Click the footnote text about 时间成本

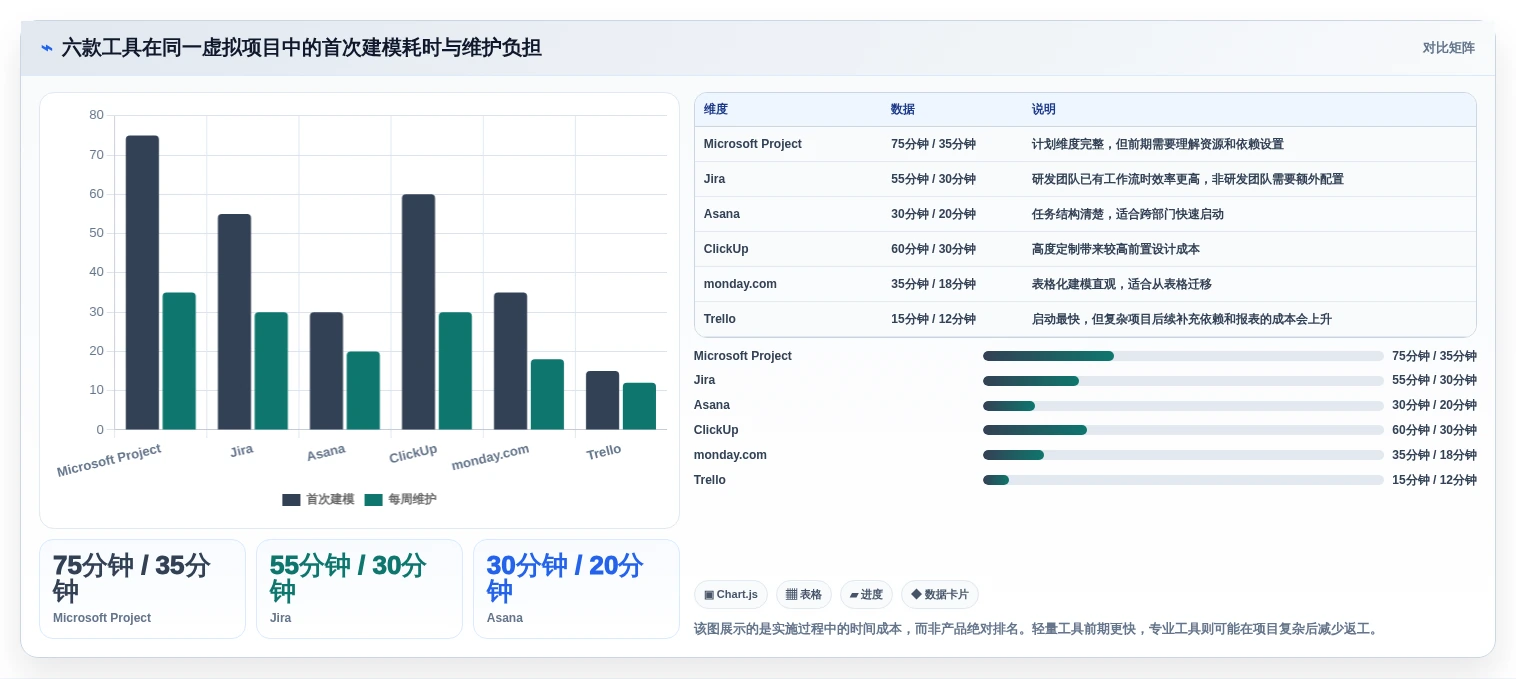pyautogui.click(x=1038, y=629)
